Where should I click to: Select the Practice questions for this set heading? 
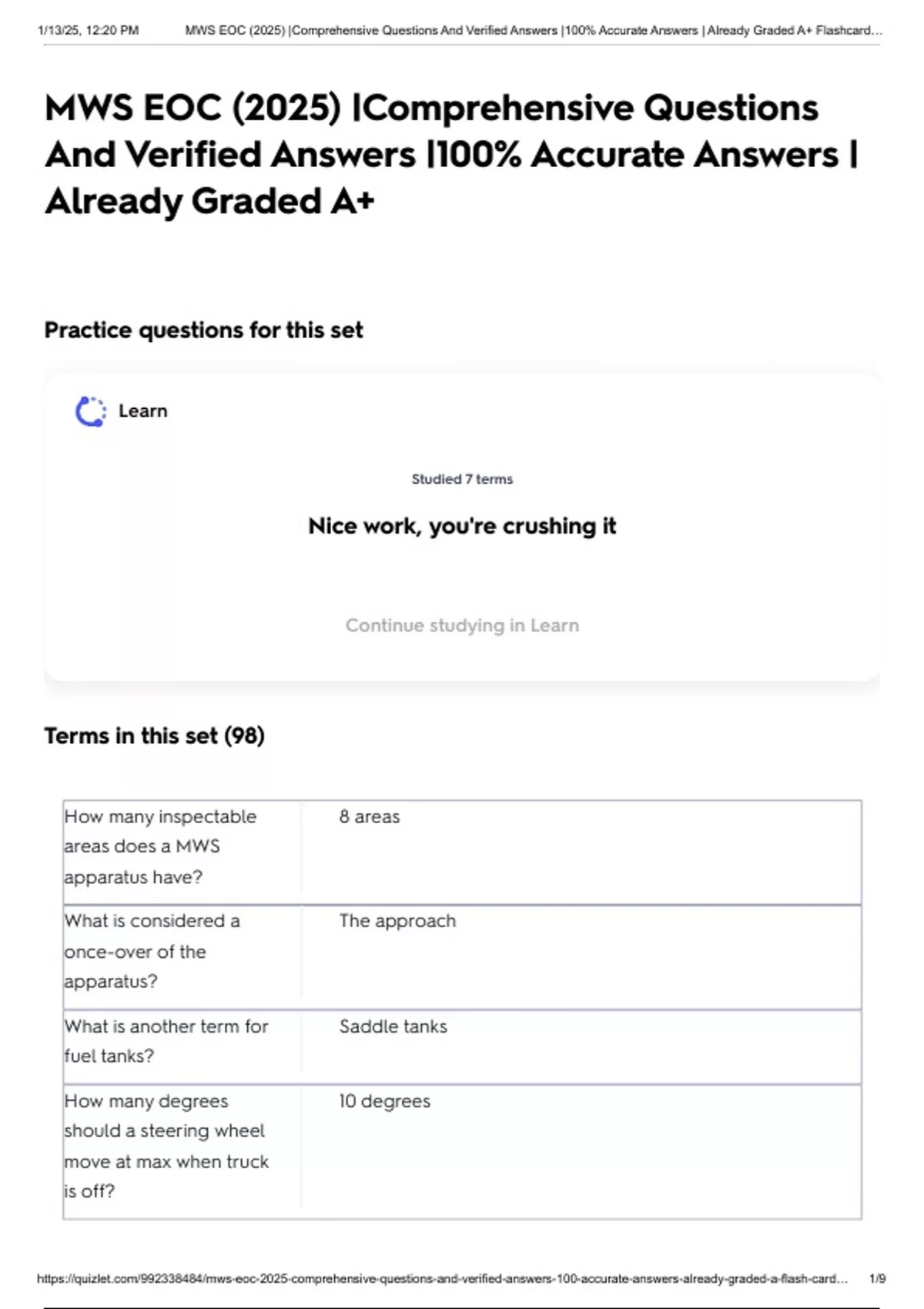coord(203,330)
